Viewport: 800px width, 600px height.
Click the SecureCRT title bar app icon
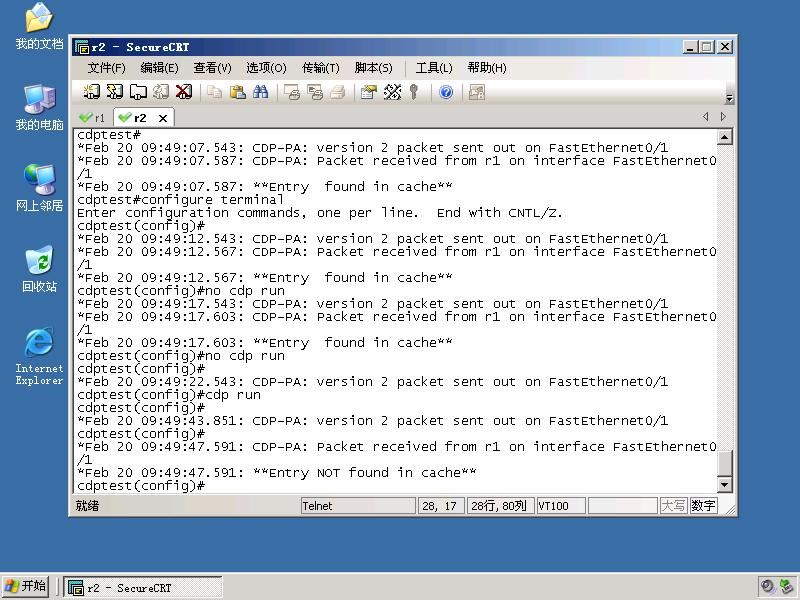(x=82, y=47)
